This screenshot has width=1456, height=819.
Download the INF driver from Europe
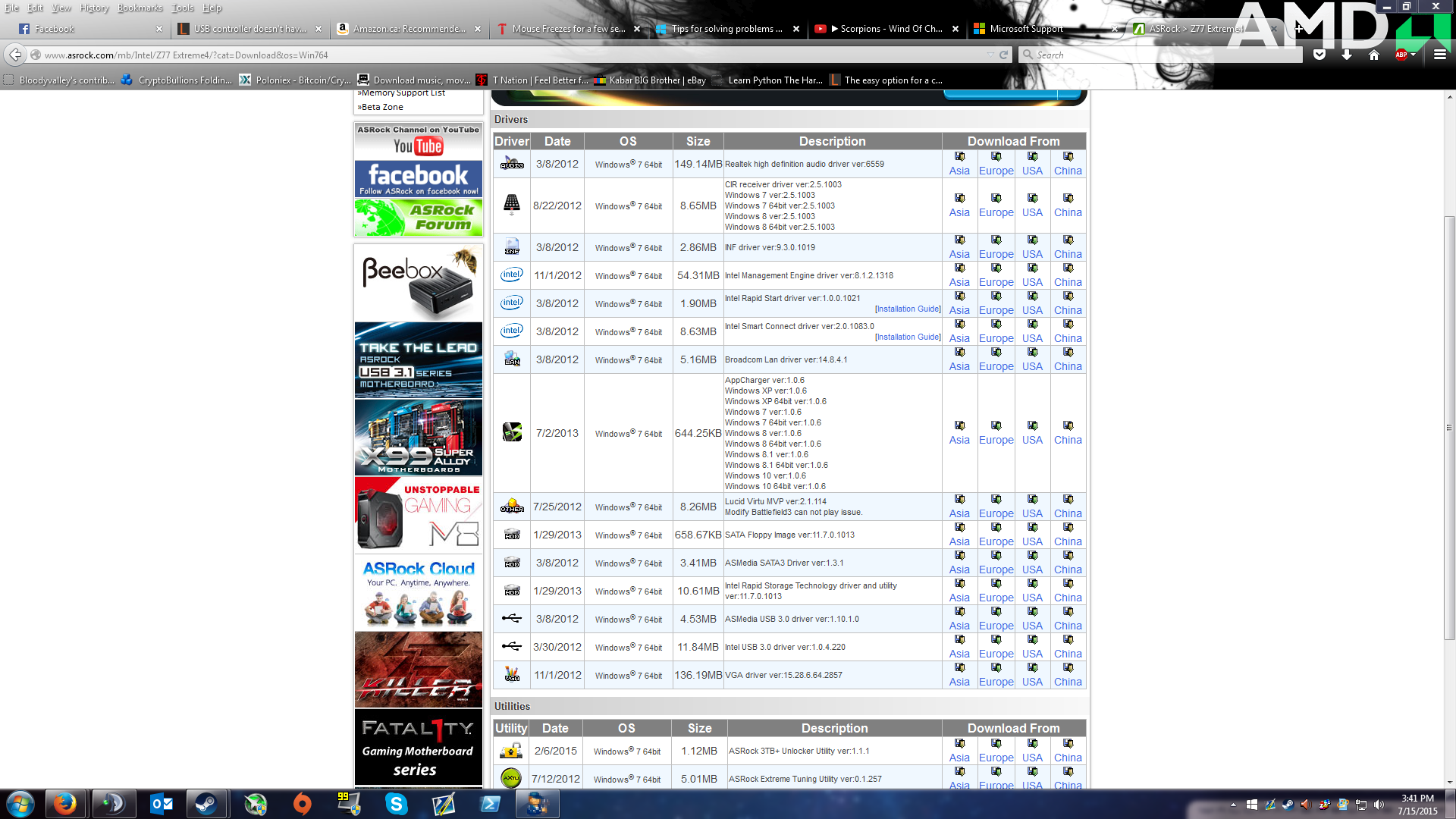[x=996, y=247]
